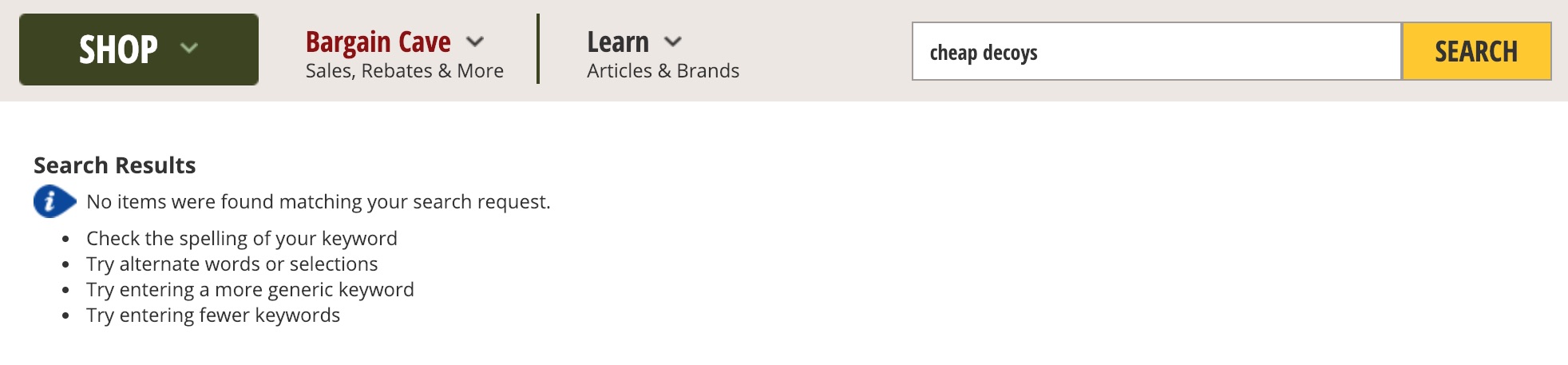This screenshot has height=365, width=1568.
Task: Expand the Bargain Cave chevron arrow
Action: (x=475, y=42)
